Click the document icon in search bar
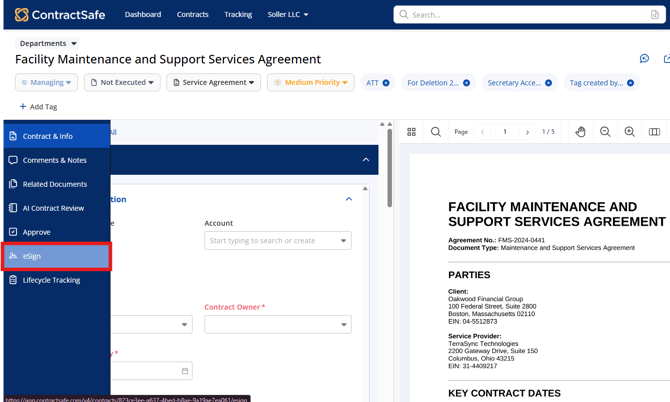 [655, 15]
